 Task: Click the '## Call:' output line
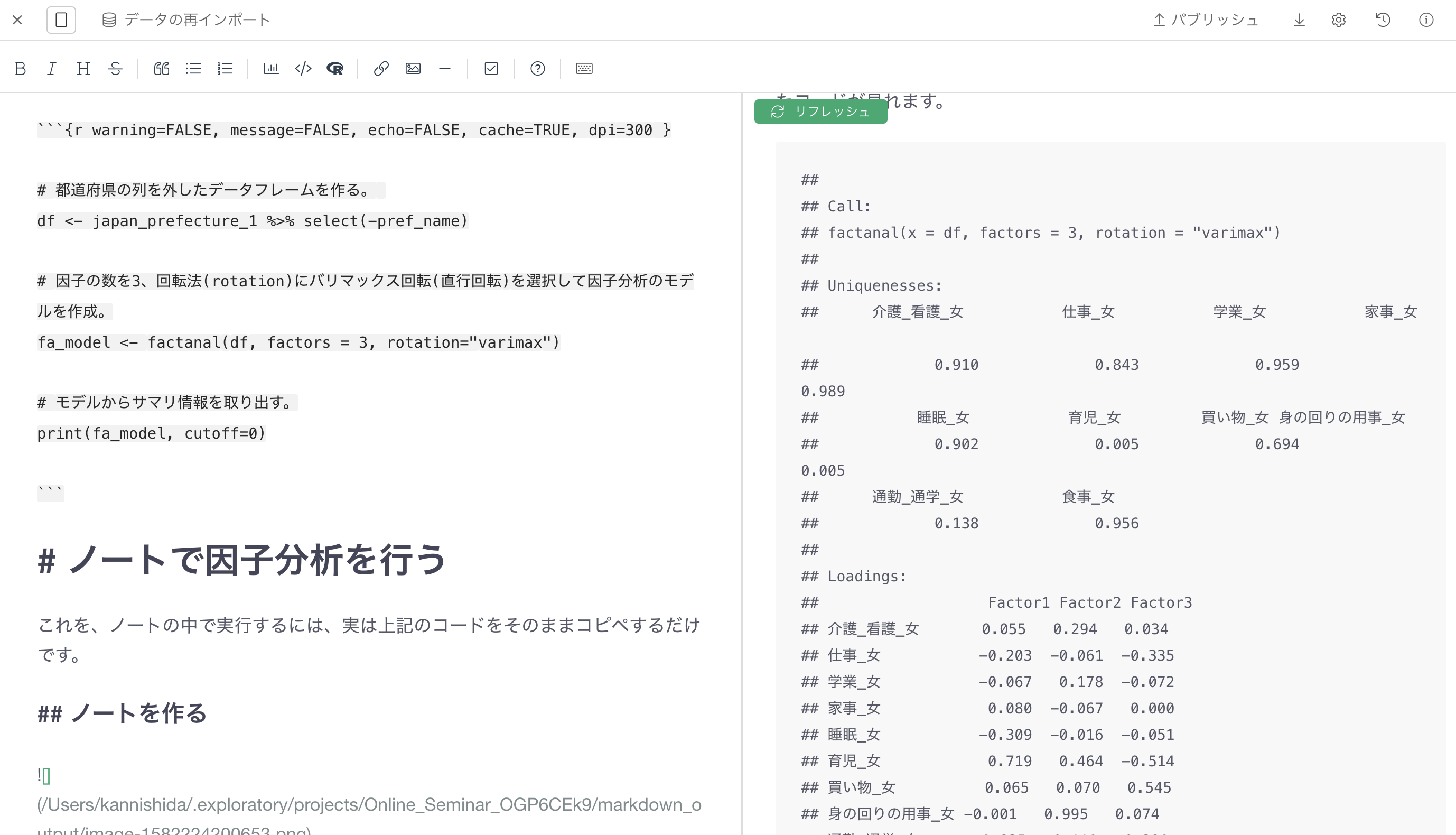(x=836, y=207)
